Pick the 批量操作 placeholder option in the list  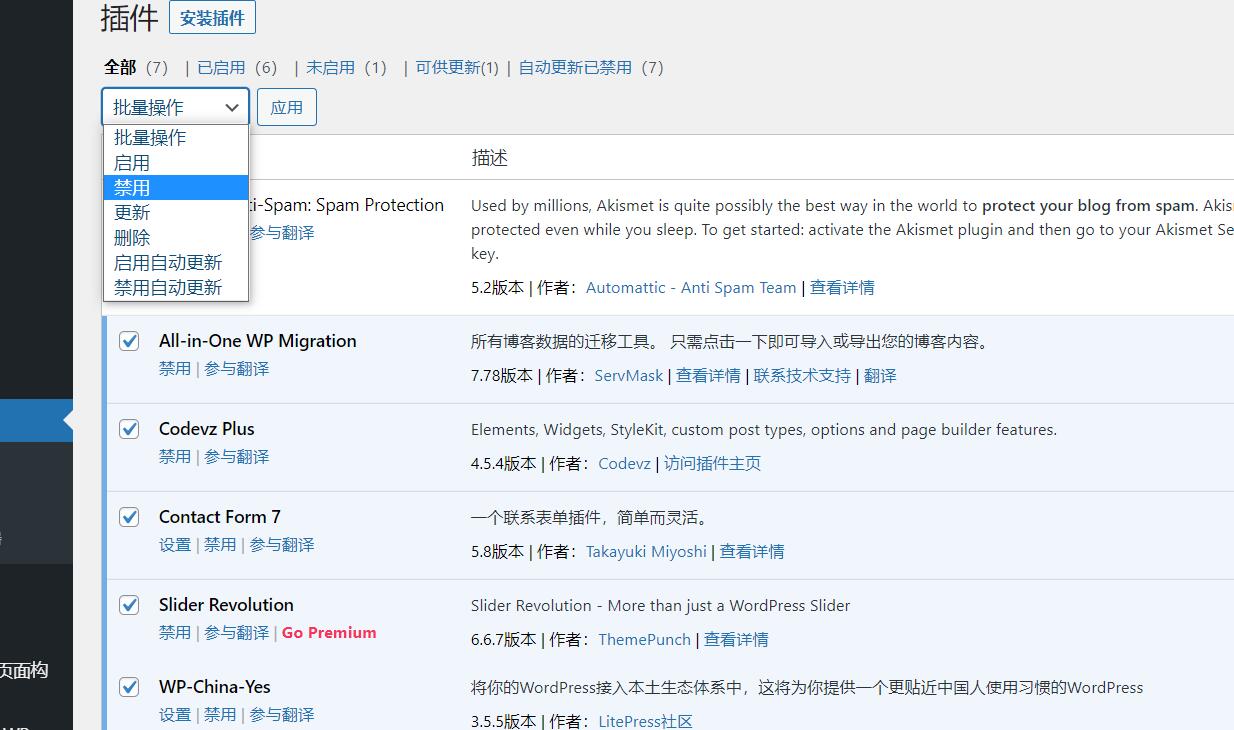[x=176, y=137]
